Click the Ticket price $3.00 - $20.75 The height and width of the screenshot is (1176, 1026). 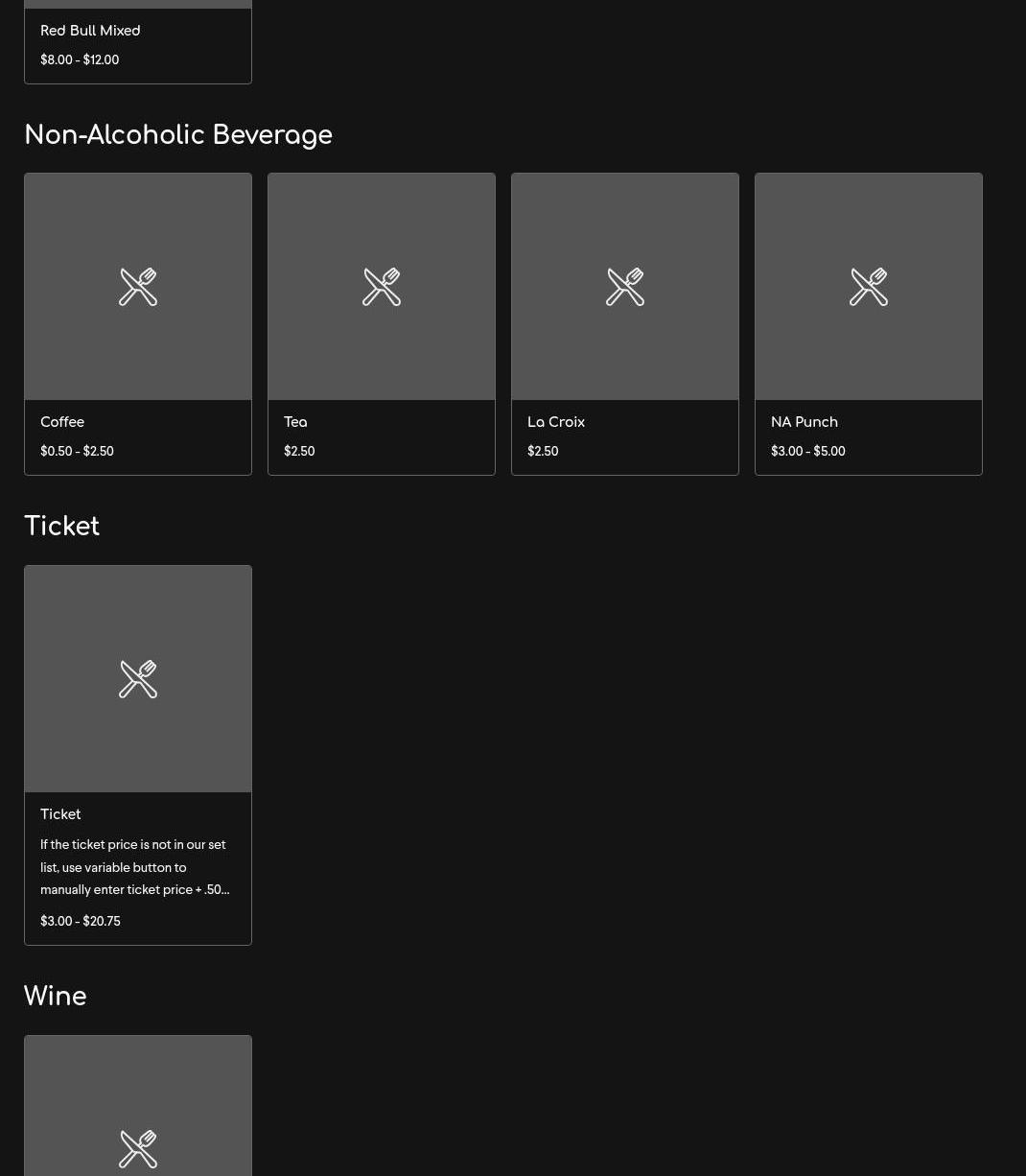81,921
